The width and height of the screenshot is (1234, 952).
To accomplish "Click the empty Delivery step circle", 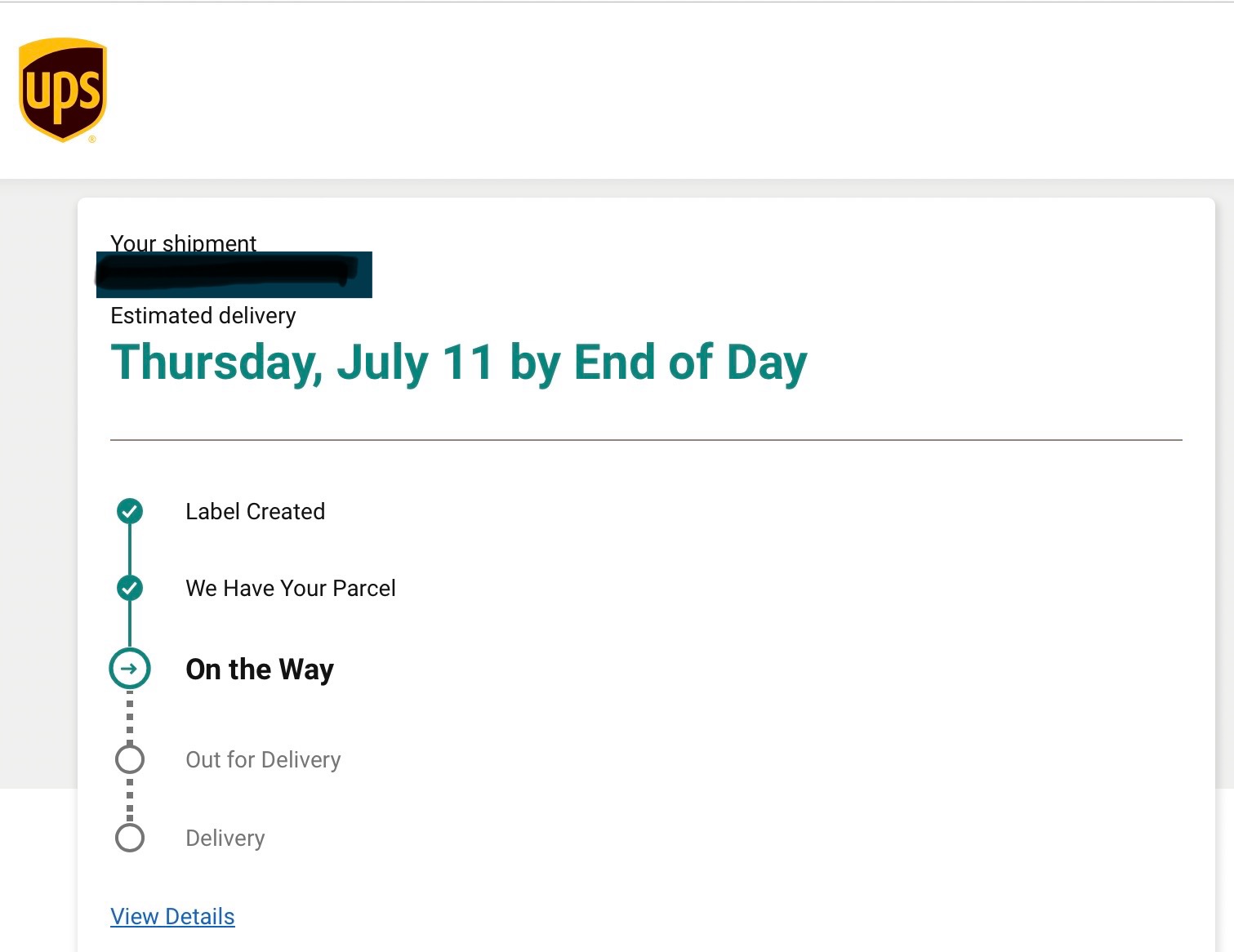I will pos(130,838).
